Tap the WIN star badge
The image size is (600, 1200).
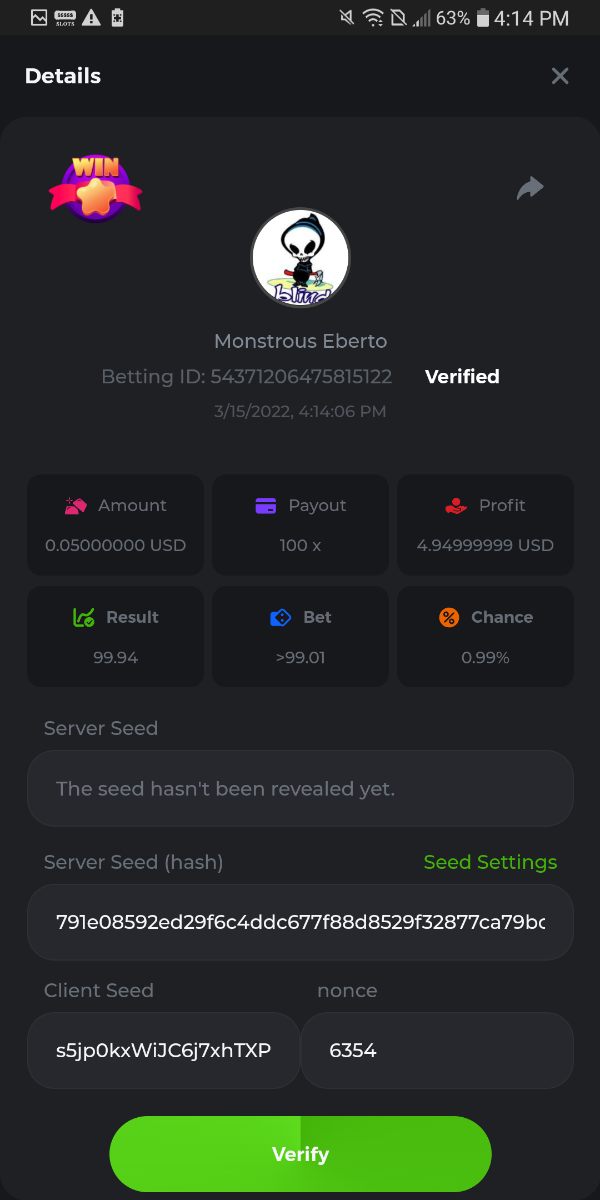click(x=96, y=188)
